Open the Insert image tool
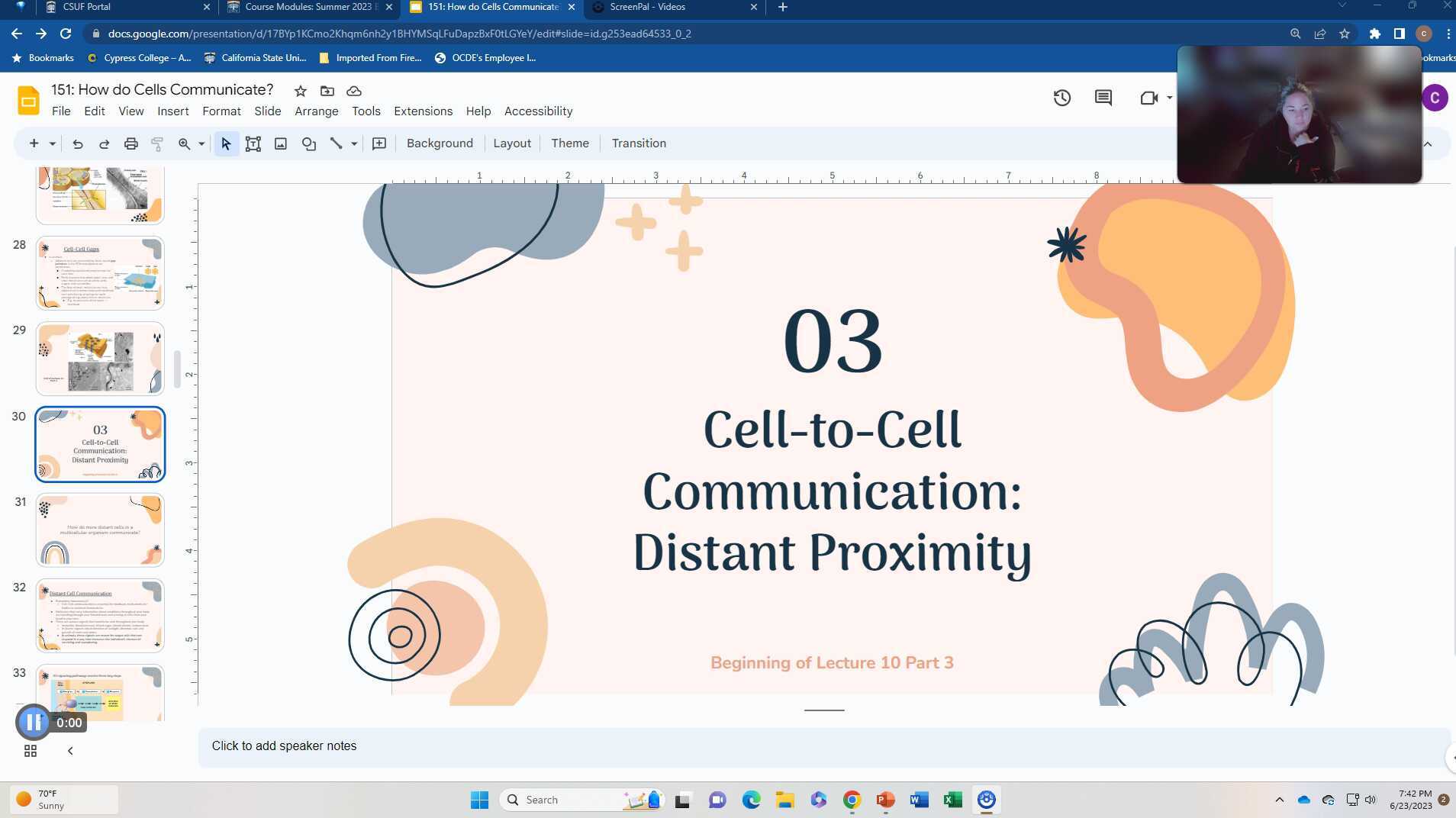This screenshot has width=1456, height=818. click(281, 143)
